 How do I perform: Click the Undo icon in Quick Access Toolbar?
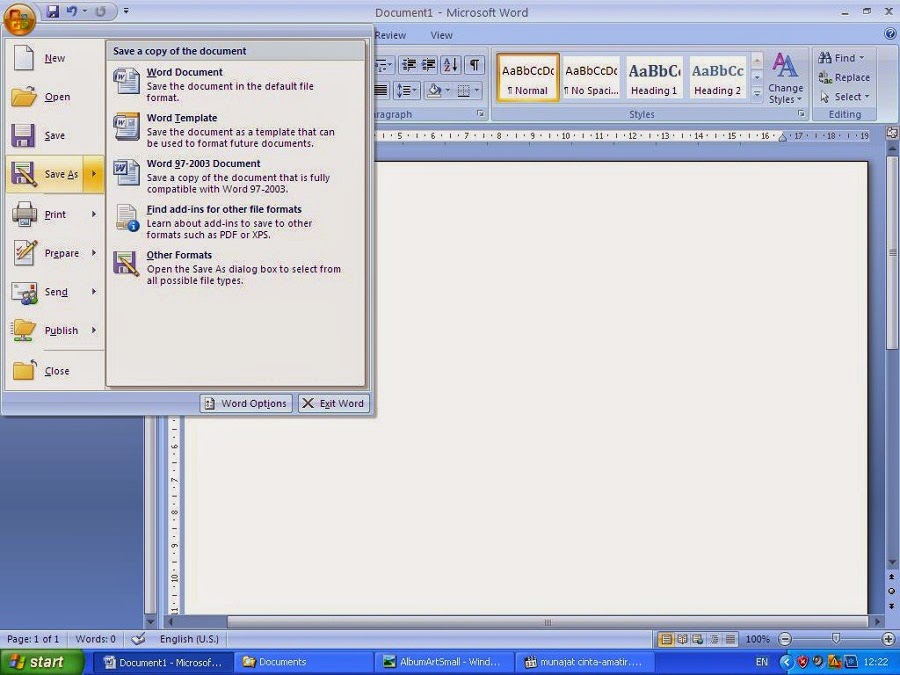(x=72, y=11)
